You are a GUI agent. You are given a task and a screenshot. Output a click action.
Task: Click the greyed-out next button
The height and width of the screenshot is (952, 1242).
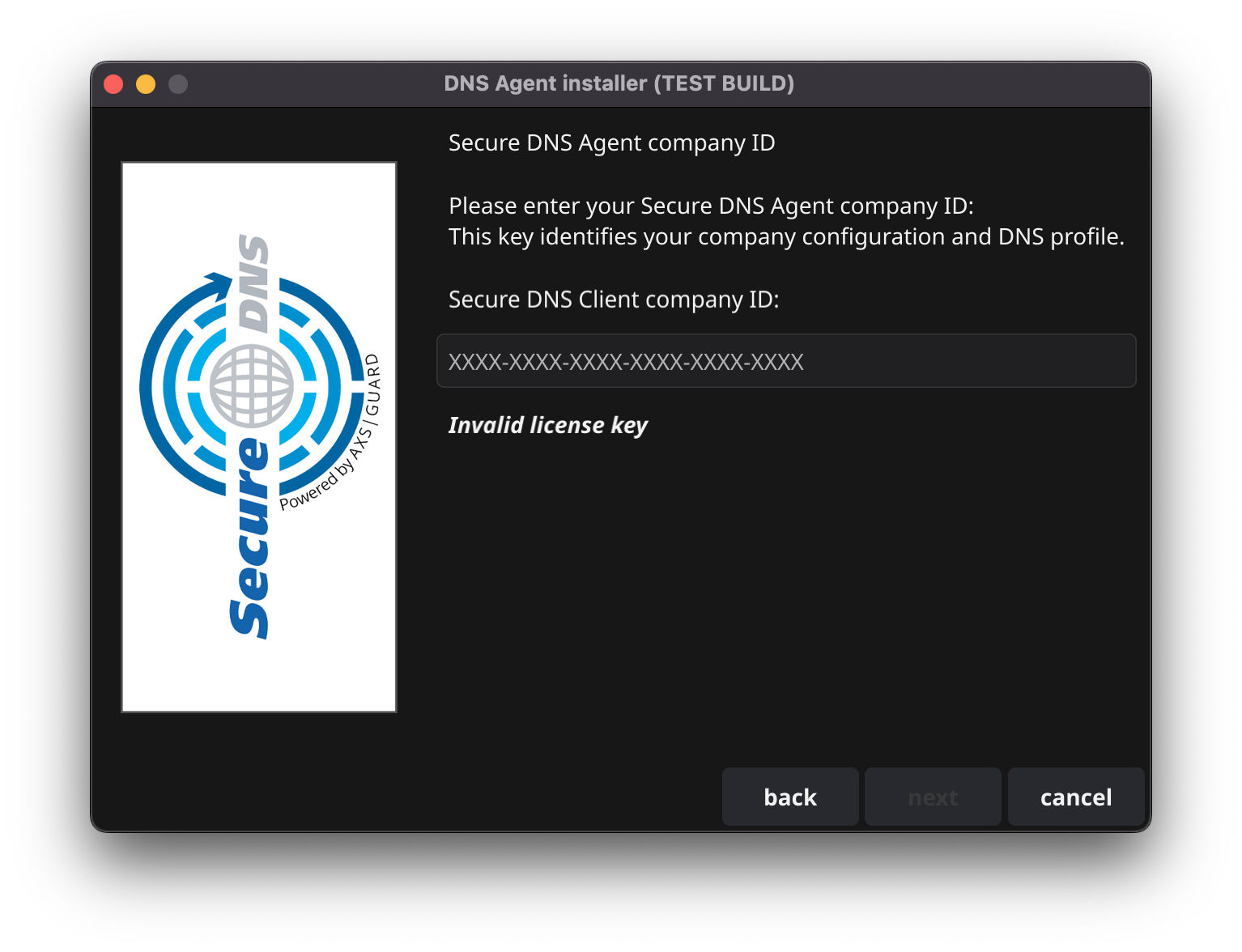point(933,797)
